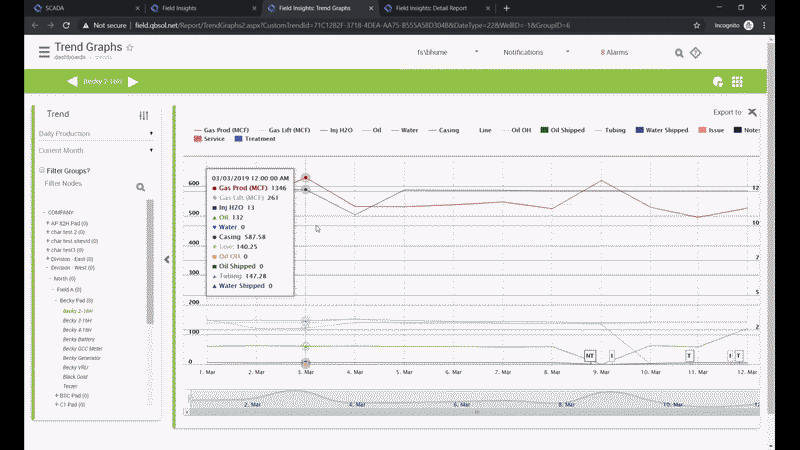
Task: Click the Filter Nodes search magnifier
Action: [x=140, y=187]
